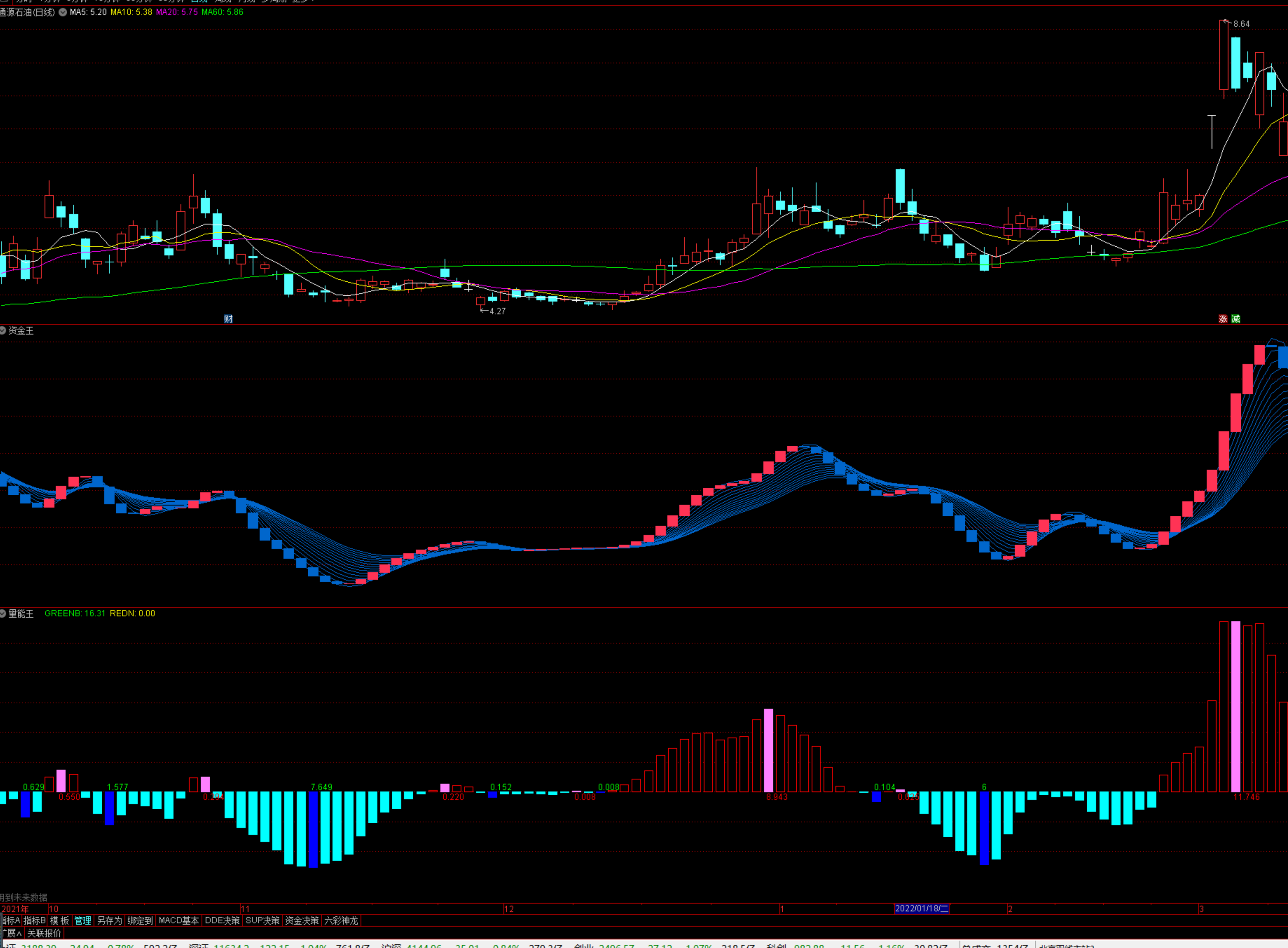Click the 8.943 volume label
Image resolution: width=1288 pixels, height=948 pixels.
[777, 797]
